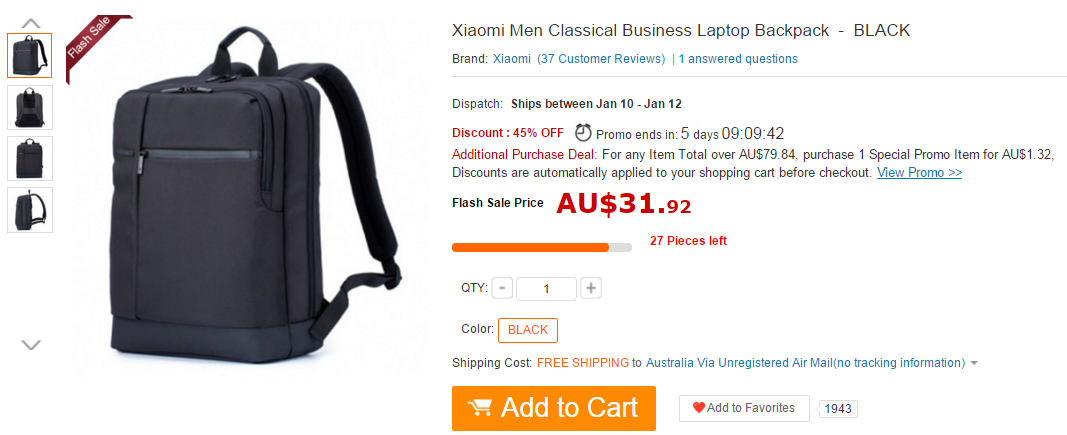The width and height of the screenshot is (1067, 435).
Task: Click the thumbnail gallery up arrow
Action: (31, 23)
